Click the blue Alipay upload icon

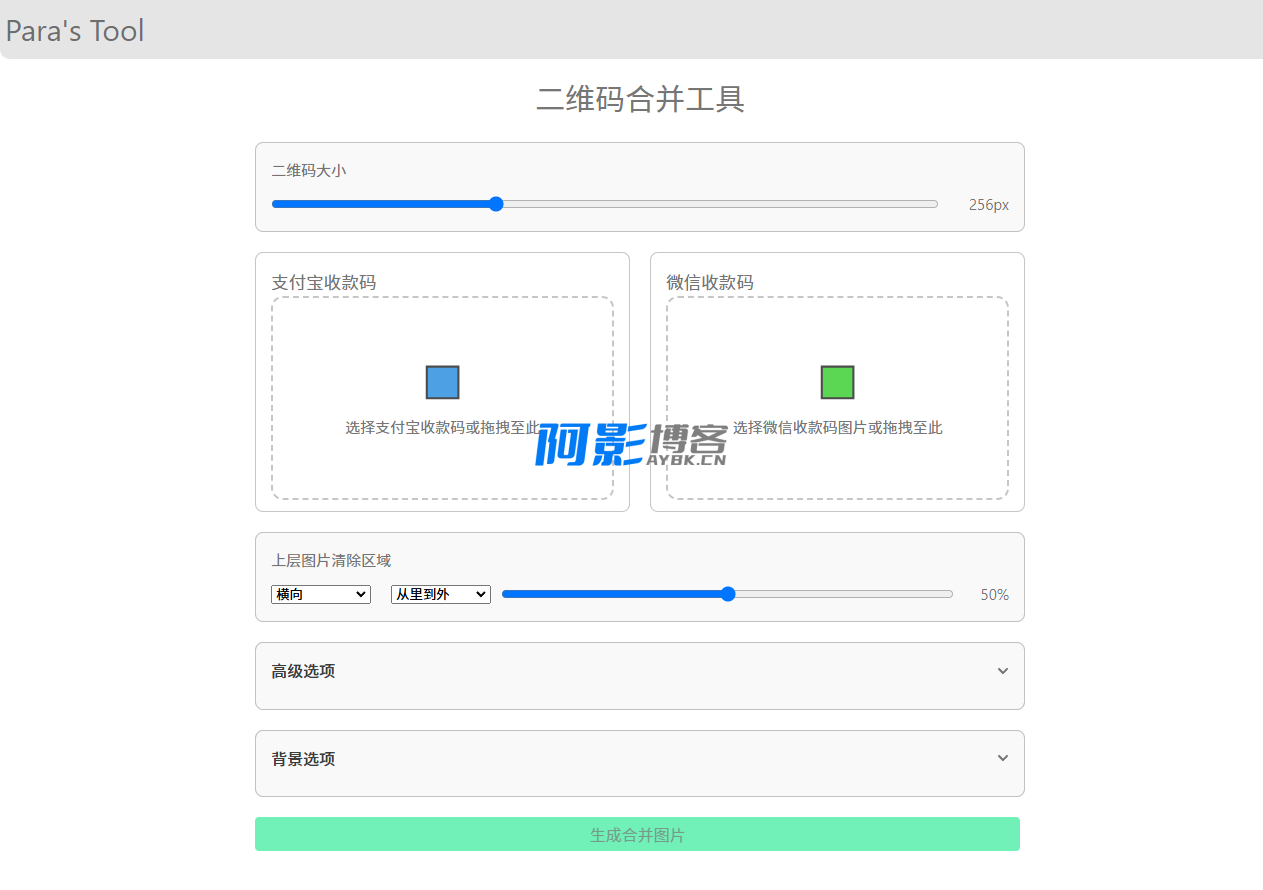[442, 382]
